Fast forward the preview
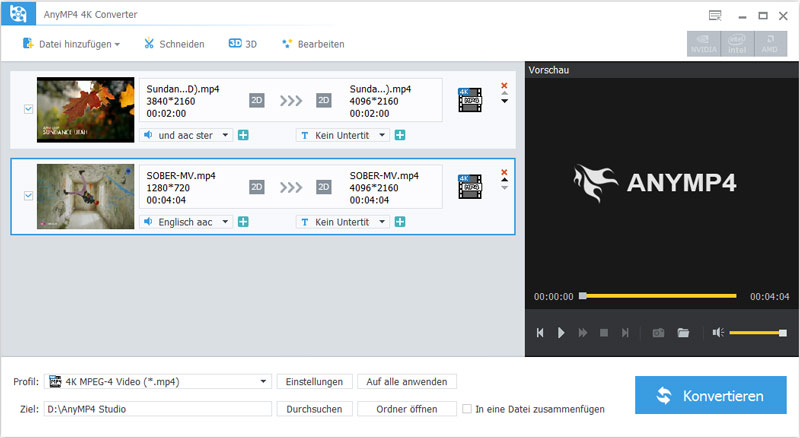800x438 pixels. 583,333
